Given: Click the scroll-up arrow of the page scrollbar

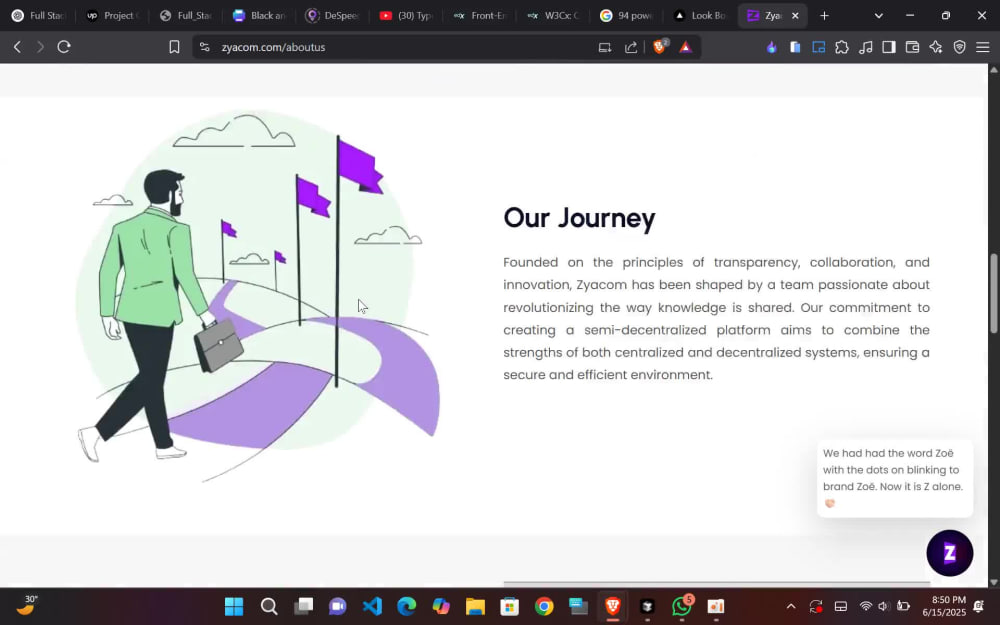Looking at the screenshot, I should pos(994,68).
